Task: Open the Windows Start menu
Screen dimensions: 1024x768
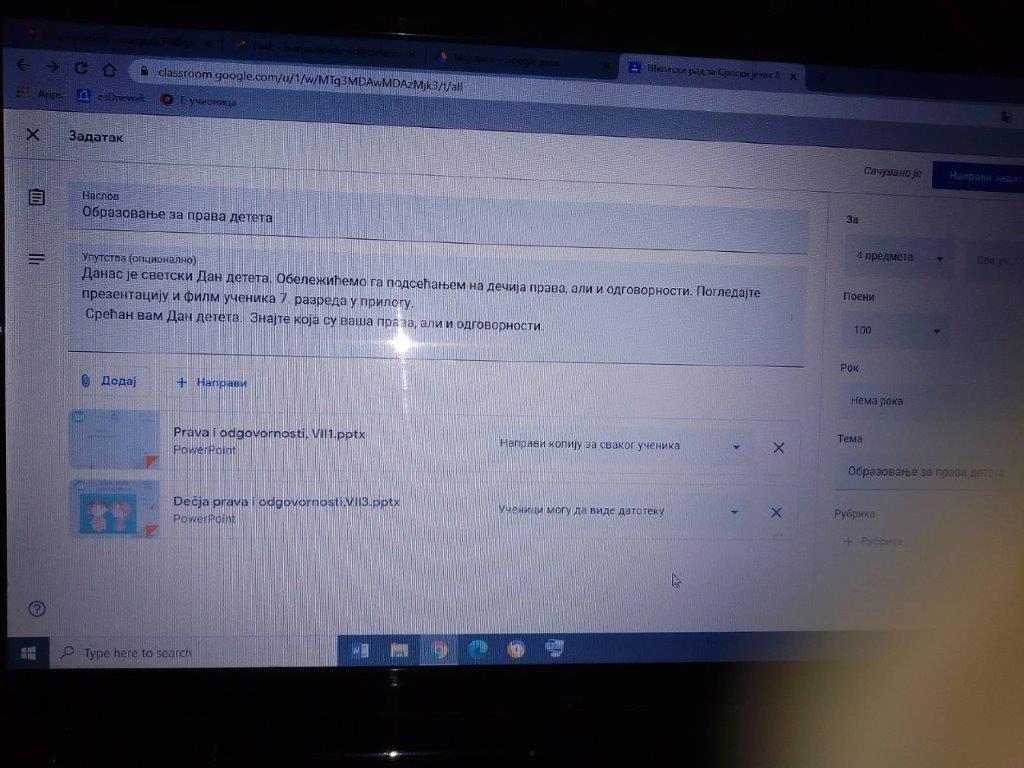Action: click(x=28, y=652)
